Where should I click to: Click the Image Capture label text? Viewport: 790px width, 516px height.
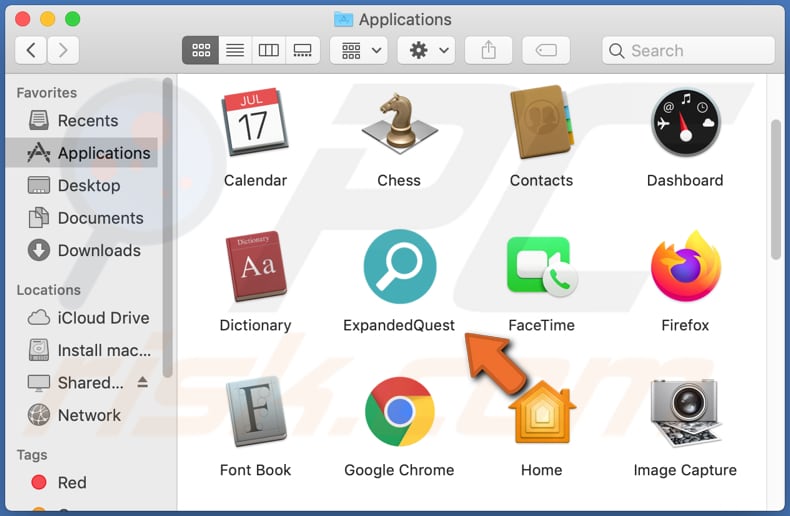685,470
